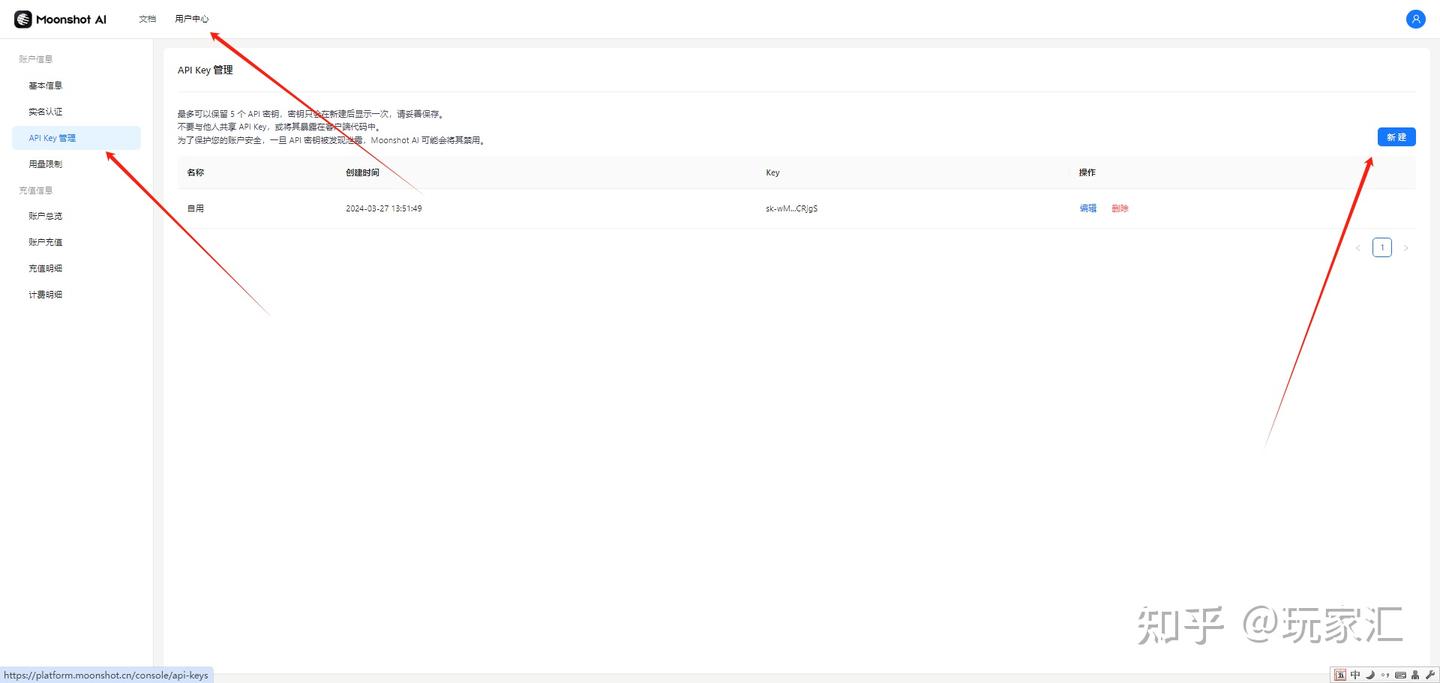Image resolution: width=1440 pixels, height=683 pixels.
Task: Click the Key column header
Action: click(x=773, y=172)
